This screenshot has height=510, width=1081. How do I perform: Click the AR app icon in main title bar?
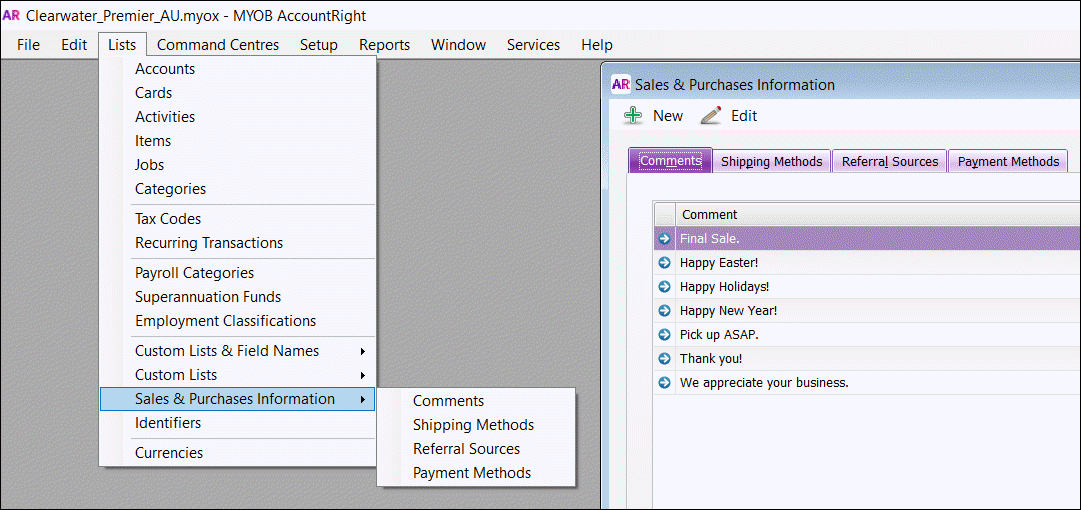pos(11,15)
